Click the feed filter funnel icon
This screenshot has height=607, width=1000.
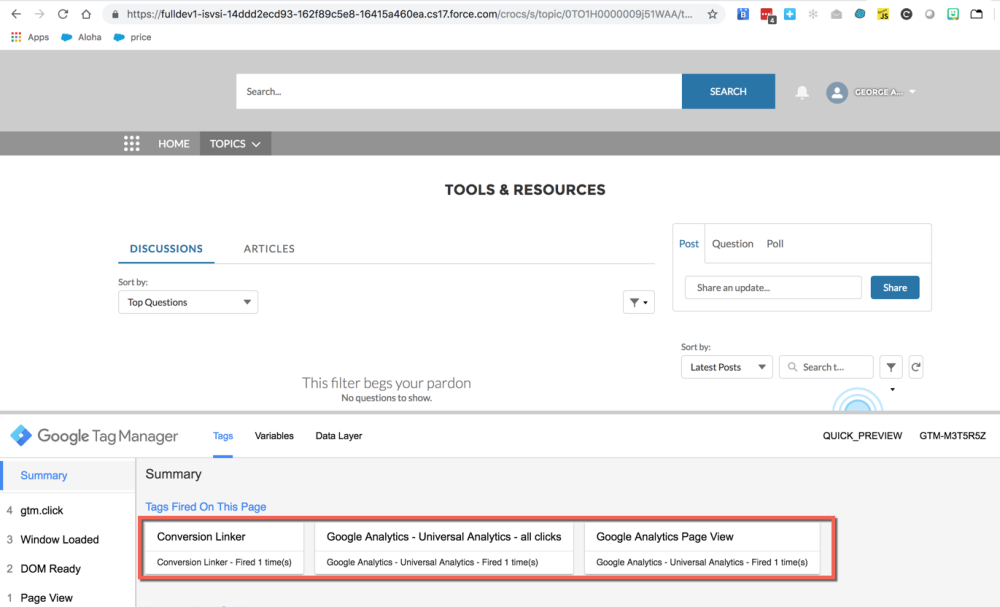coord(891,367)
